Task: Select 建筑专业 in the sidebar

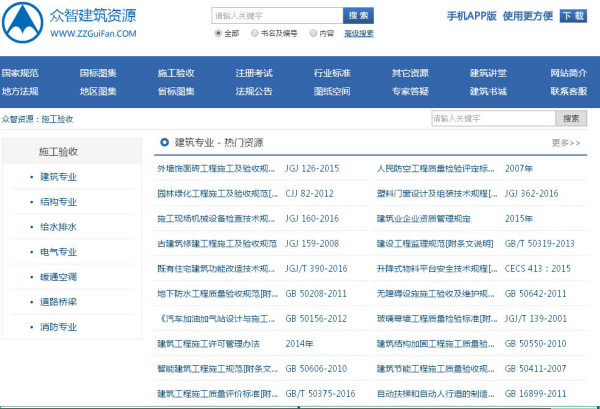Action: click(59, 177)
